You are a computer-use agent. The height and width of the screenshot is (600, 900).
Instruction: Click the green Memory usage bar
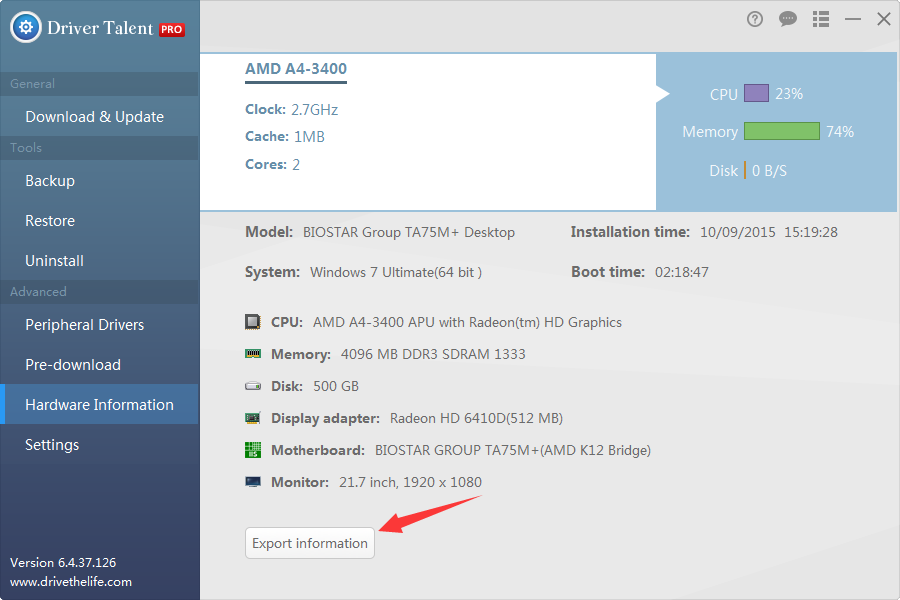click(x=782, y=131)
